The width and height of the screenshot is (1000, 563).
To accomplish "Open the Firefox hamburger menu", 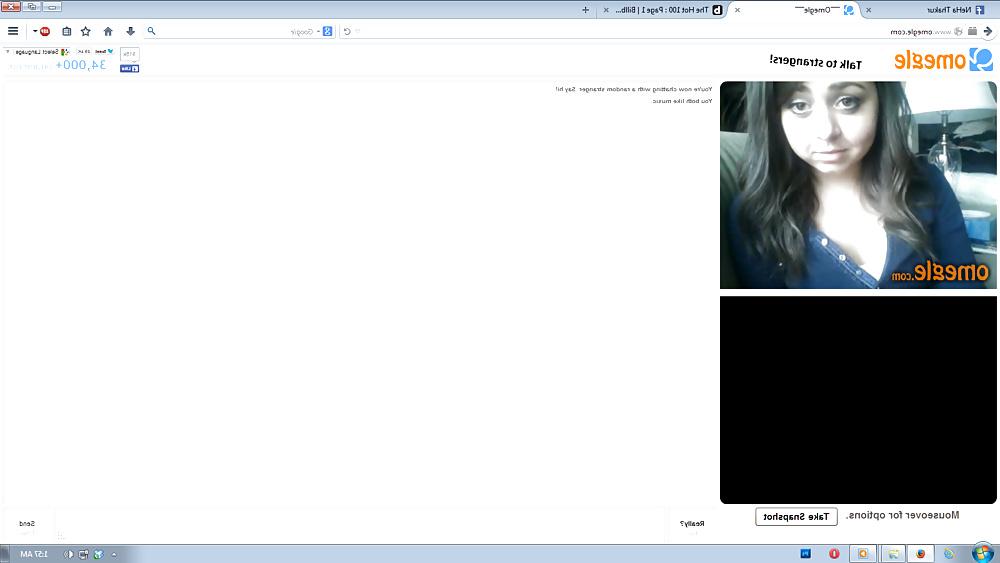I will point(13,31).
